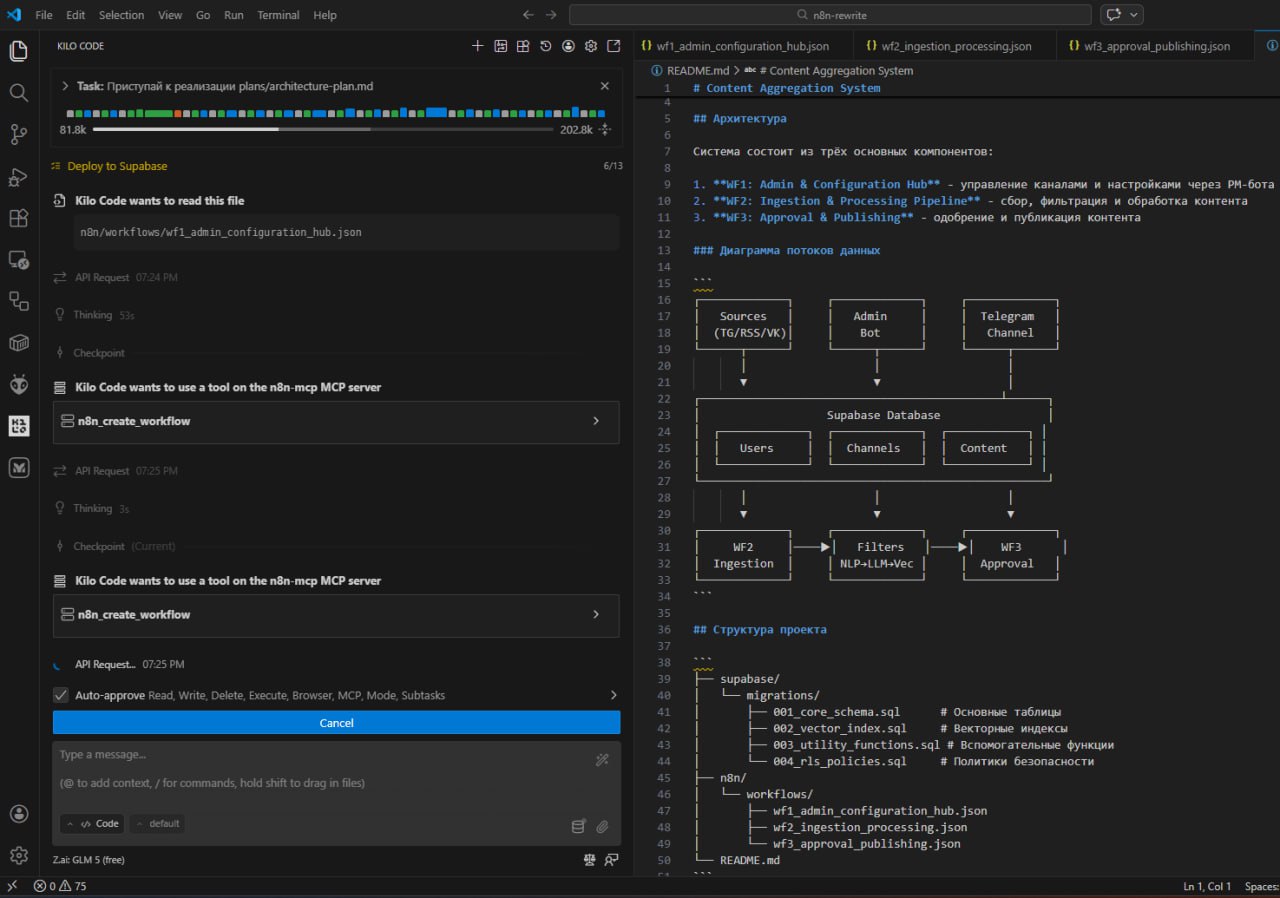Screen dimensions: 1280x898
Task: Open Source Control in activity bar
Action: pyautogui.click(x=18, y=134)
